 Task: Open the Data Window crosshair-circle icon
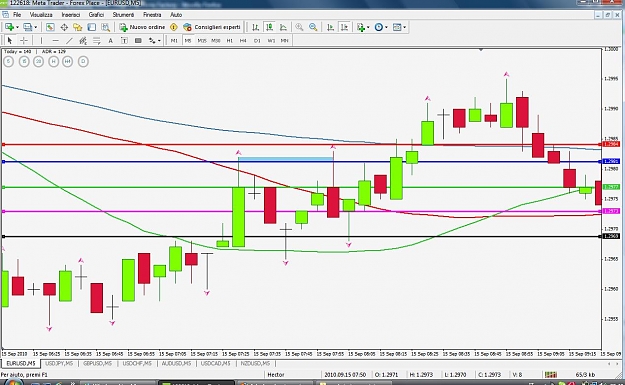(x=64, y=27)
